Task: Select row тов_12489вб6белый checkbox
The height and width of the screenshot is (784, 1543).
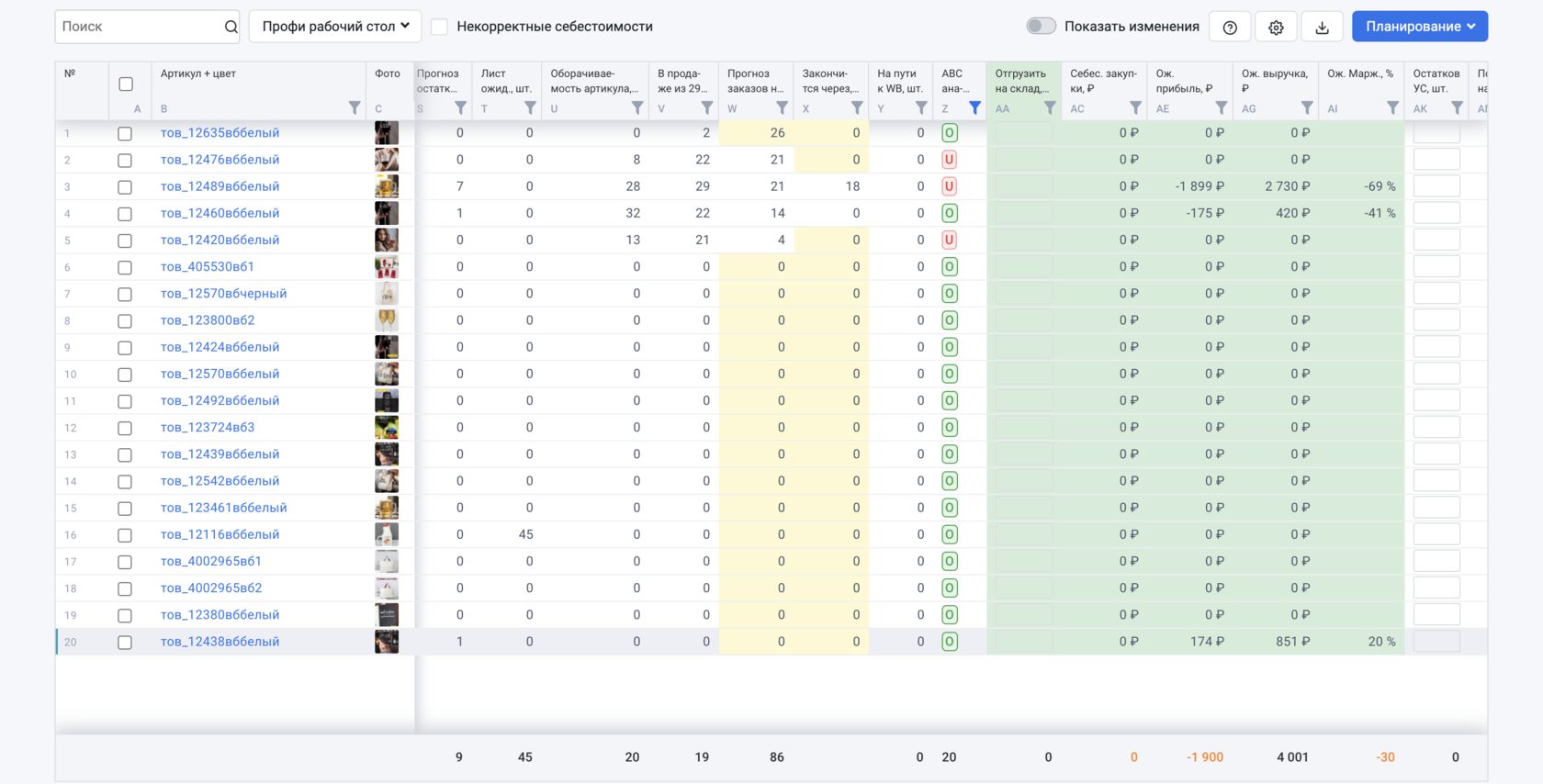Action: pyautogui.click(x=125, y=187)
